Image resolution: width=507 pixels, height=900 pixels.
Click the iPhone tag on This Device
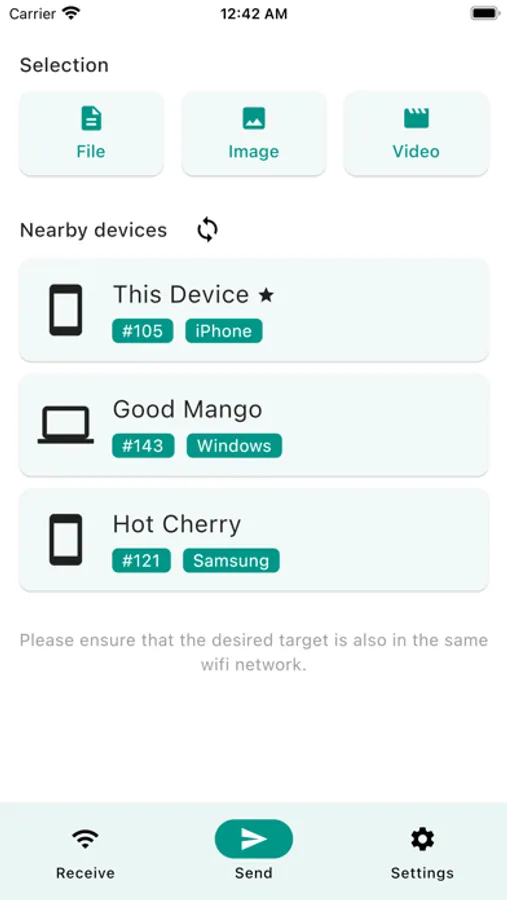[x=224, y=331]
